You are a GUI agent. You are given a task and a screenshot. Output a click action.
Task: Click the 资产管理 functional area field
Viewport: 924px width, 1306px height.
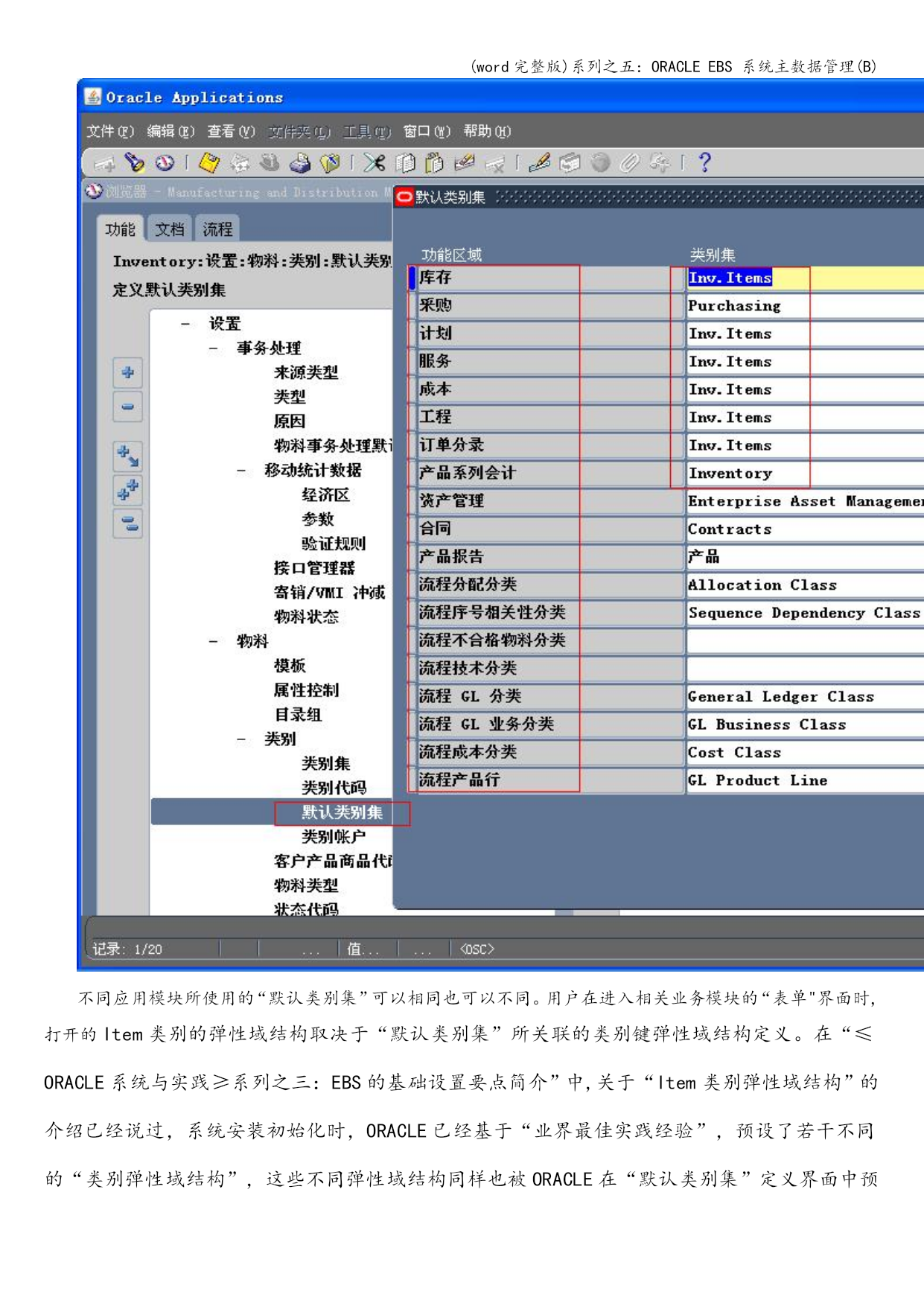coord(549,501)
